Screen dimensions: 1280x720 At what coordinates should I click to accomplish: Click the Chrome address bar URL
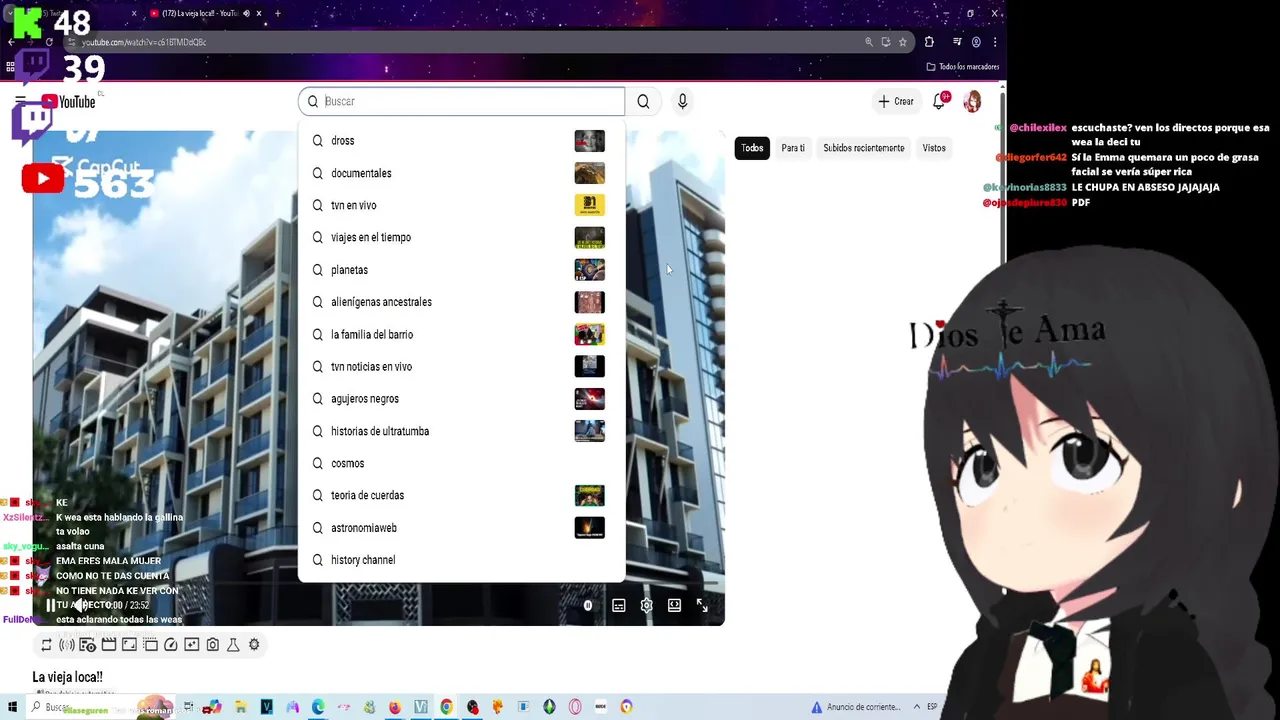point(144,42)
